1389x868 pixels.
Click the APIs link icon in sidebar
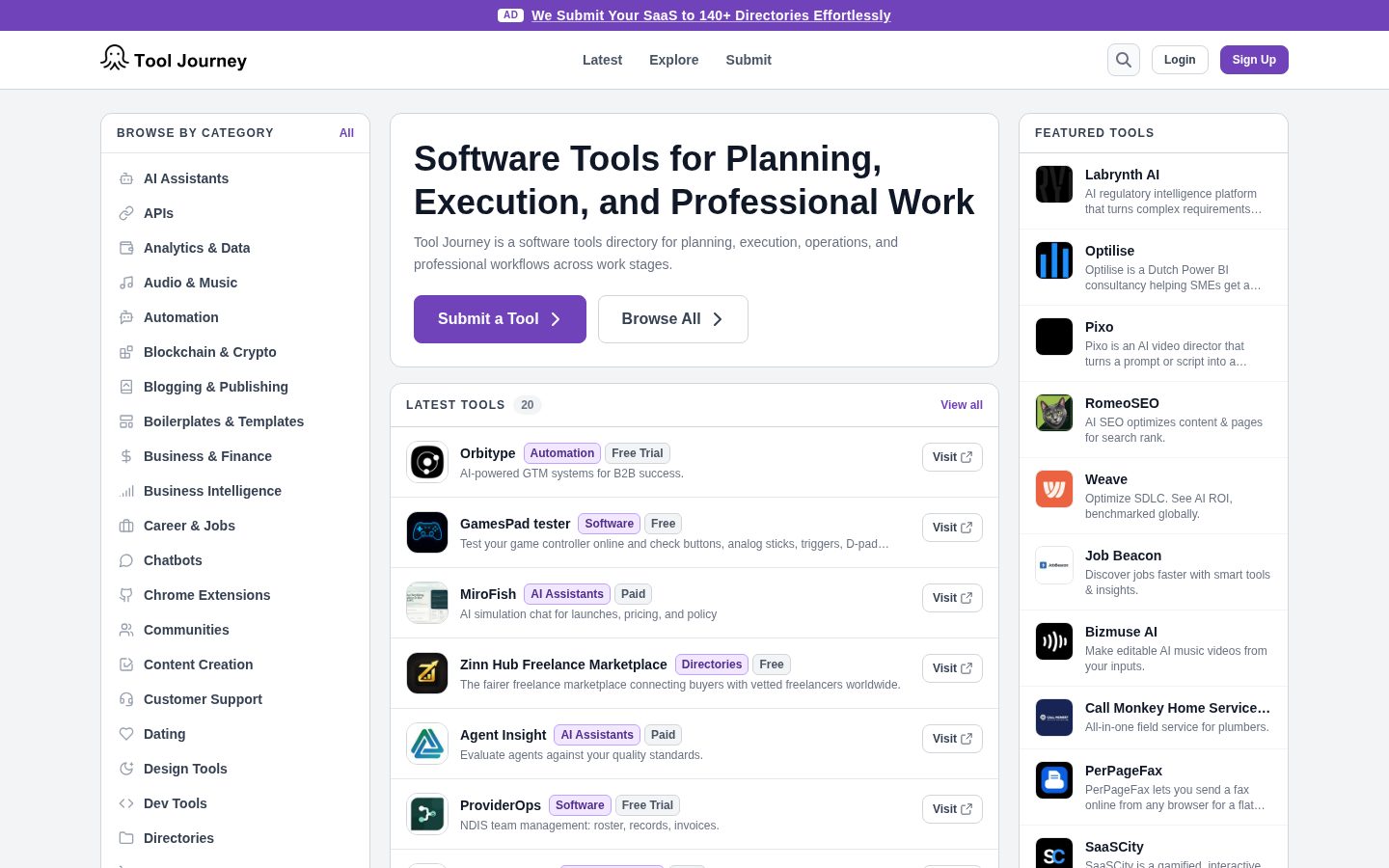[x=126, y=213]
